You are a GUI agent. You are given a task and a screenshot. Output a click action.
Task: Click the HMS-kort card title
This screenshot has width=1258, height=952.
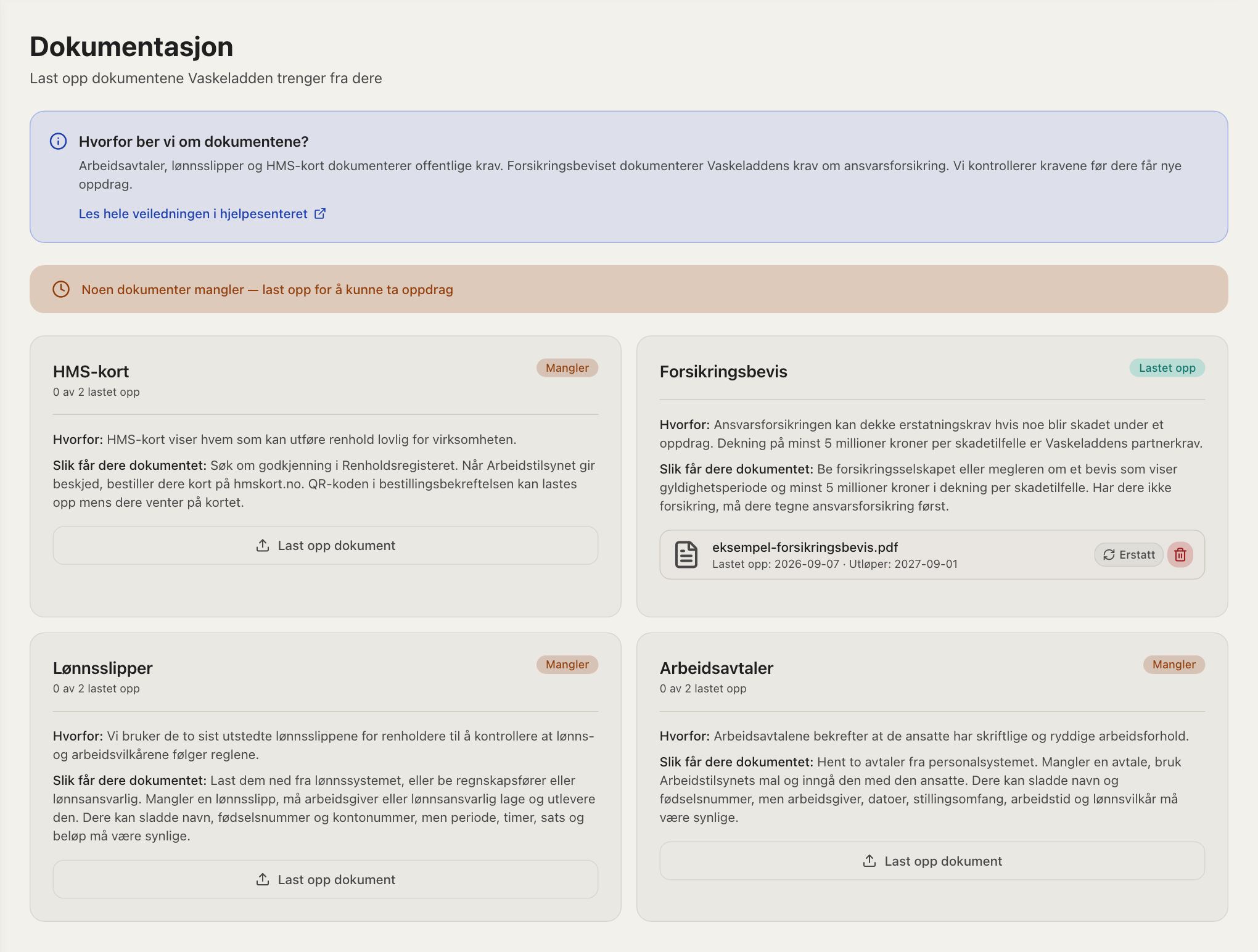[91, 371]
